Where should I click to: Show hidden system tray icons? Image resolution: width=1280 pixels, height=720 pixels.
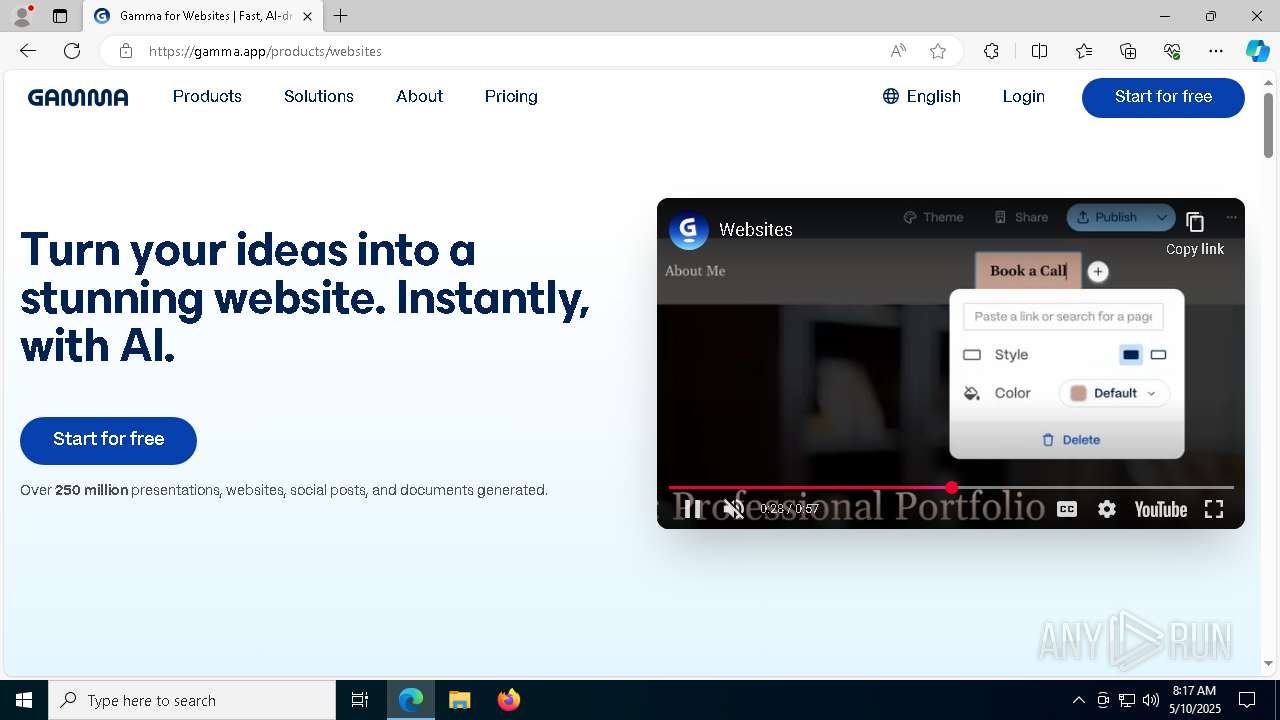pyautogui.click(x=1078, y=700)
